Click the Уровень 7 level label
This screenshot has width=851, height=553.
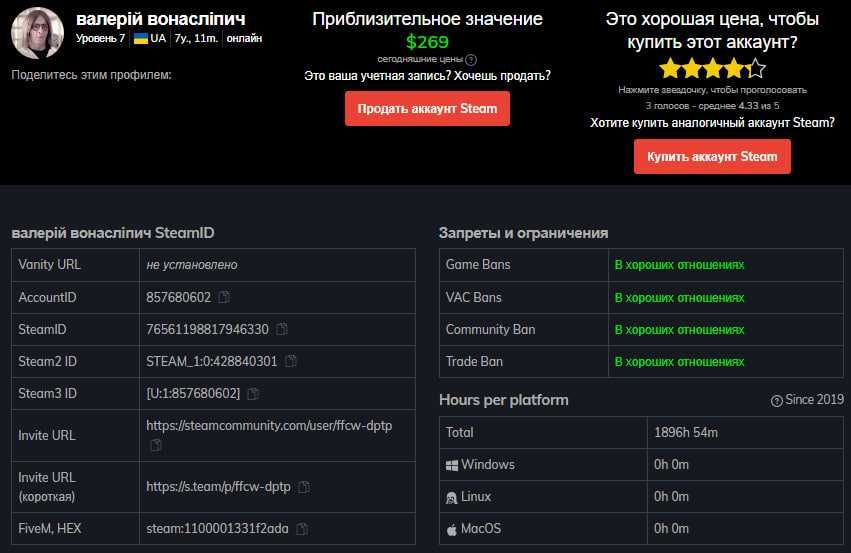[x=100, y=39]
